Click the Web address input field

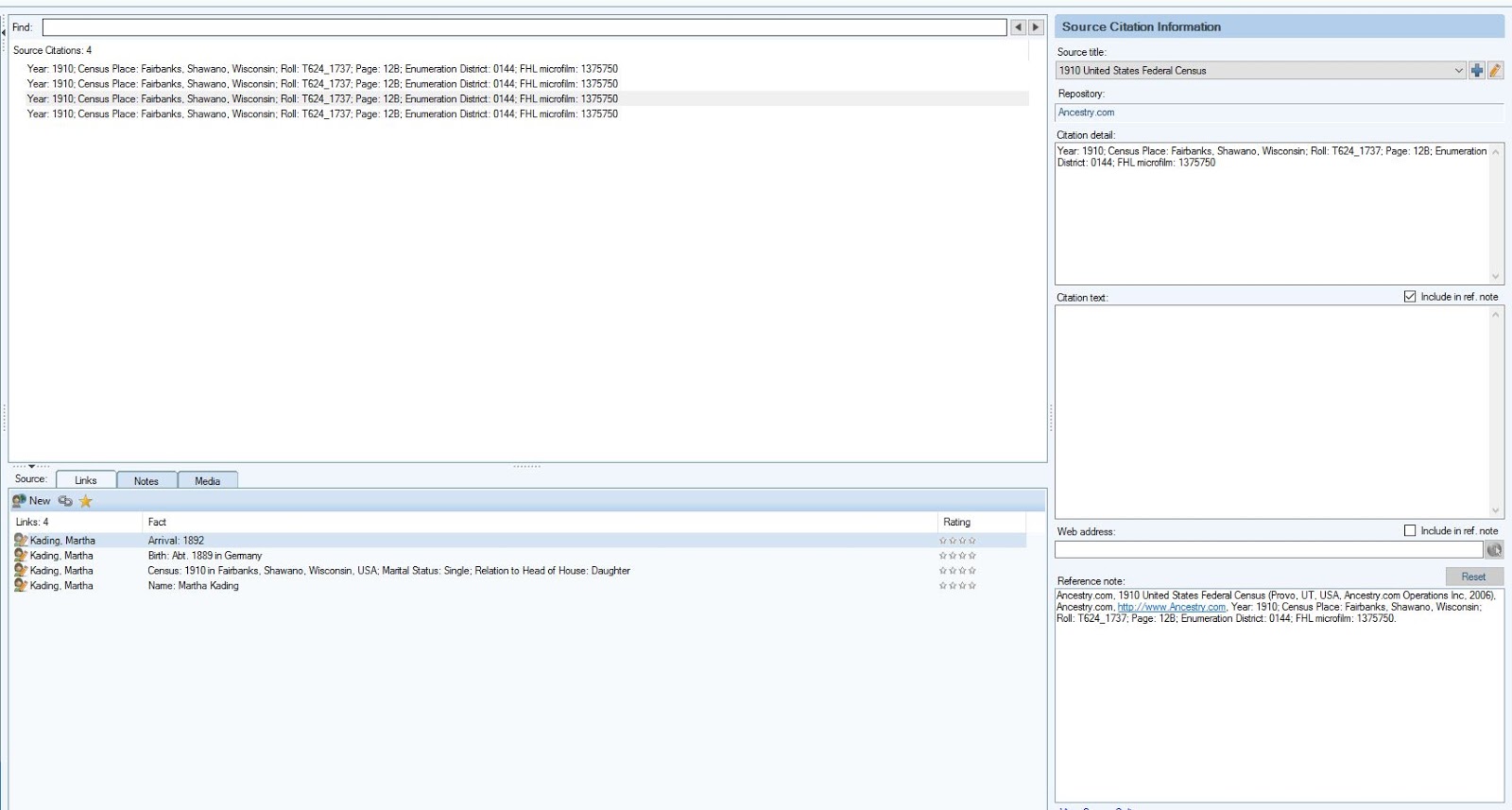(x=1268, y=550)
